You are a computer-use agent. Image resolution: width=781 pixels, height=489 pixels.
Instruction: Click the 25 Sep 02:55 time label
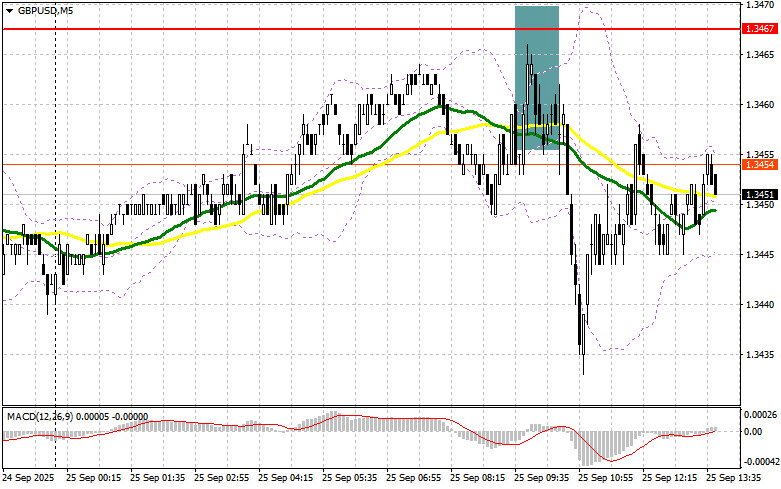coord(222,478)
